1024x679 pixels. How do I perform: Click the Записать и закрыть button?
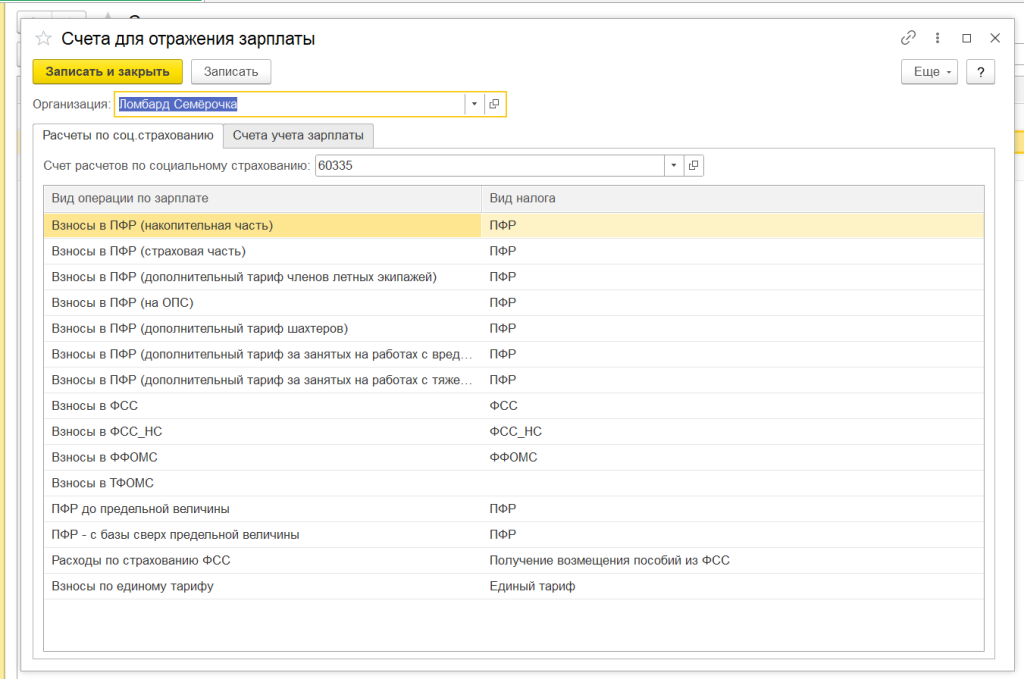coord(108,72)
